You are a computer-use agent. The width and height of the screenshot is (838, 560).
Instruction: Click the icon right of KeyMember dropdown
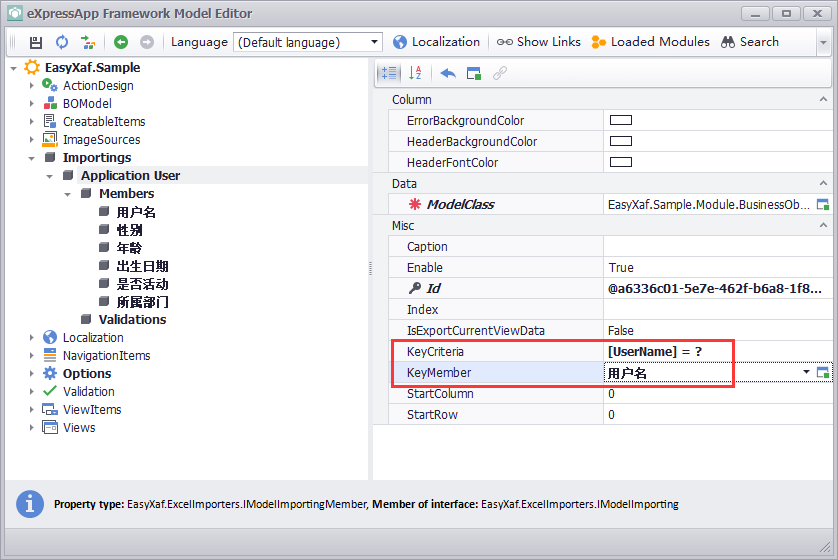point(823,373)
